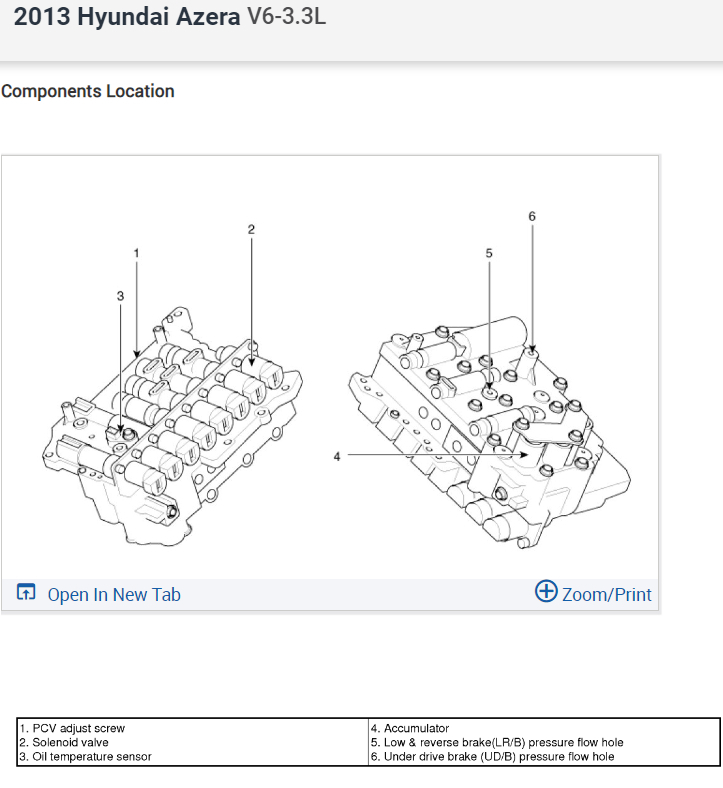Click the 2013 Hyundai Azera title
This screenshot has width=723, height=788.
[127, 17]
